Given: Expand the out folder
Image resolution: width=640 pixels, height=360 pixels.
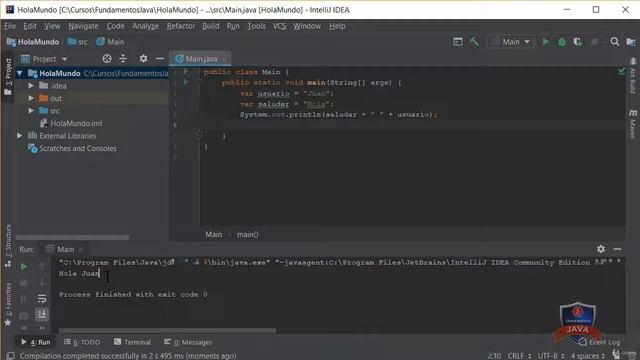Looking at the screenshot, I should point(31,98).
